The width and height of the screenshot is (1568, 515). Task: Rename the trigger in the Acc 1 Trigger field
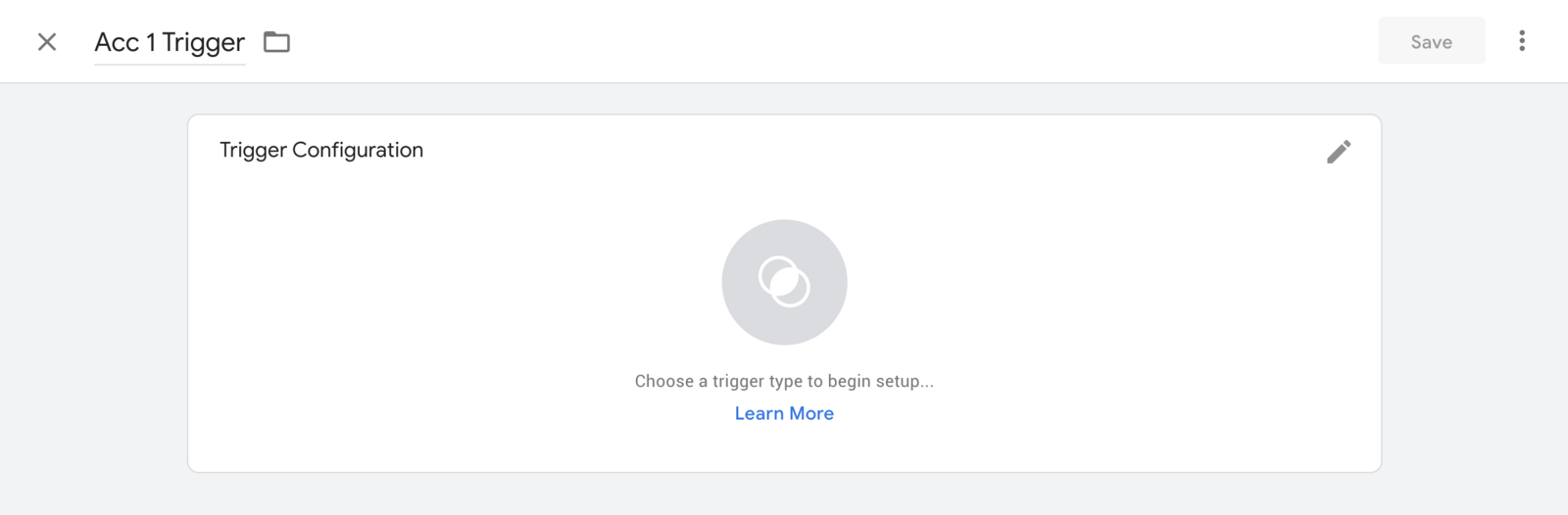170,42
